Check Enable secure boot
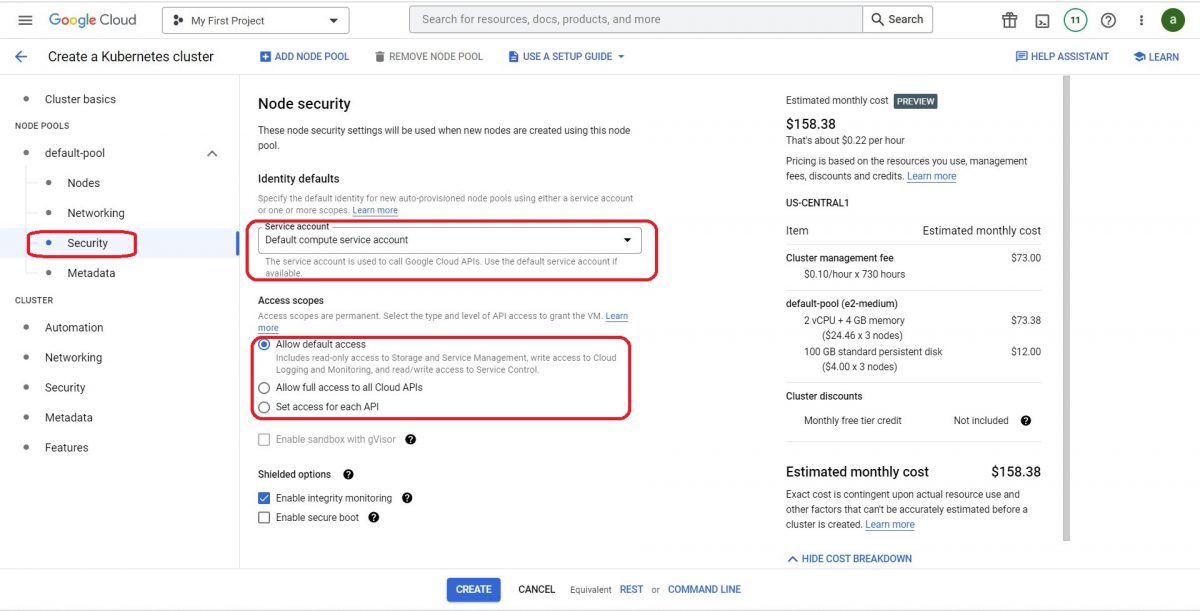Screen dimensions: 1200x611 [264, 517]
